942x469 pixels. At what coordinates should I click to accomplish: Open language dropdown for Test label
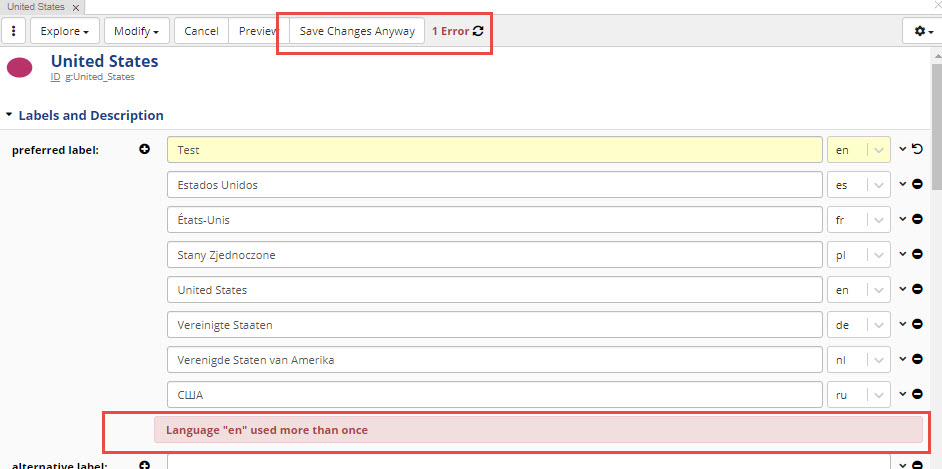pyautogui.click(x=878, y=150)
